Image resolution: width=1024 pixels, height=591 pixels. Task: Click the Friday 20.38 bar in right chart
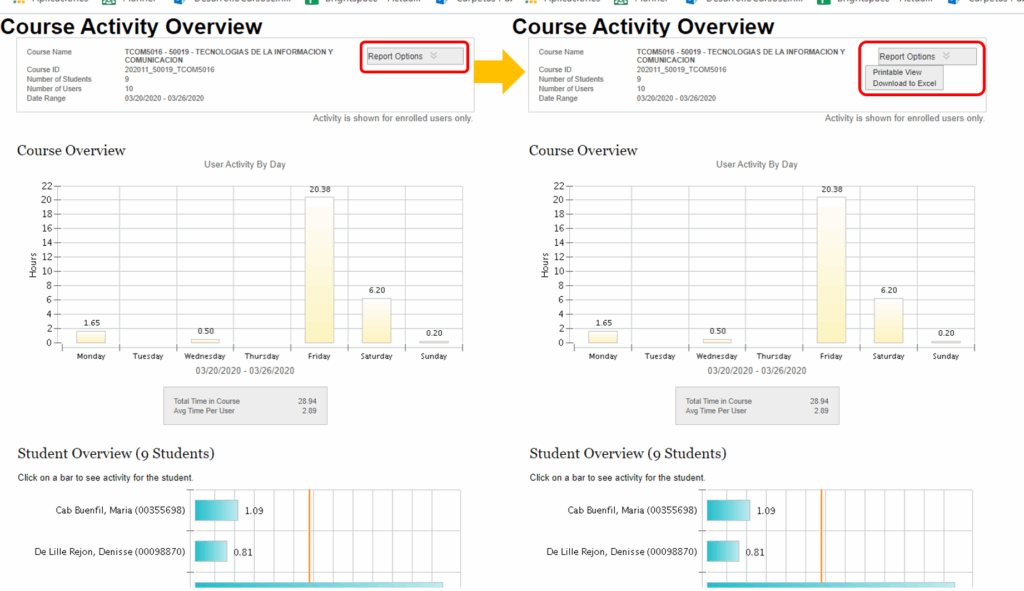coord(831,270)
